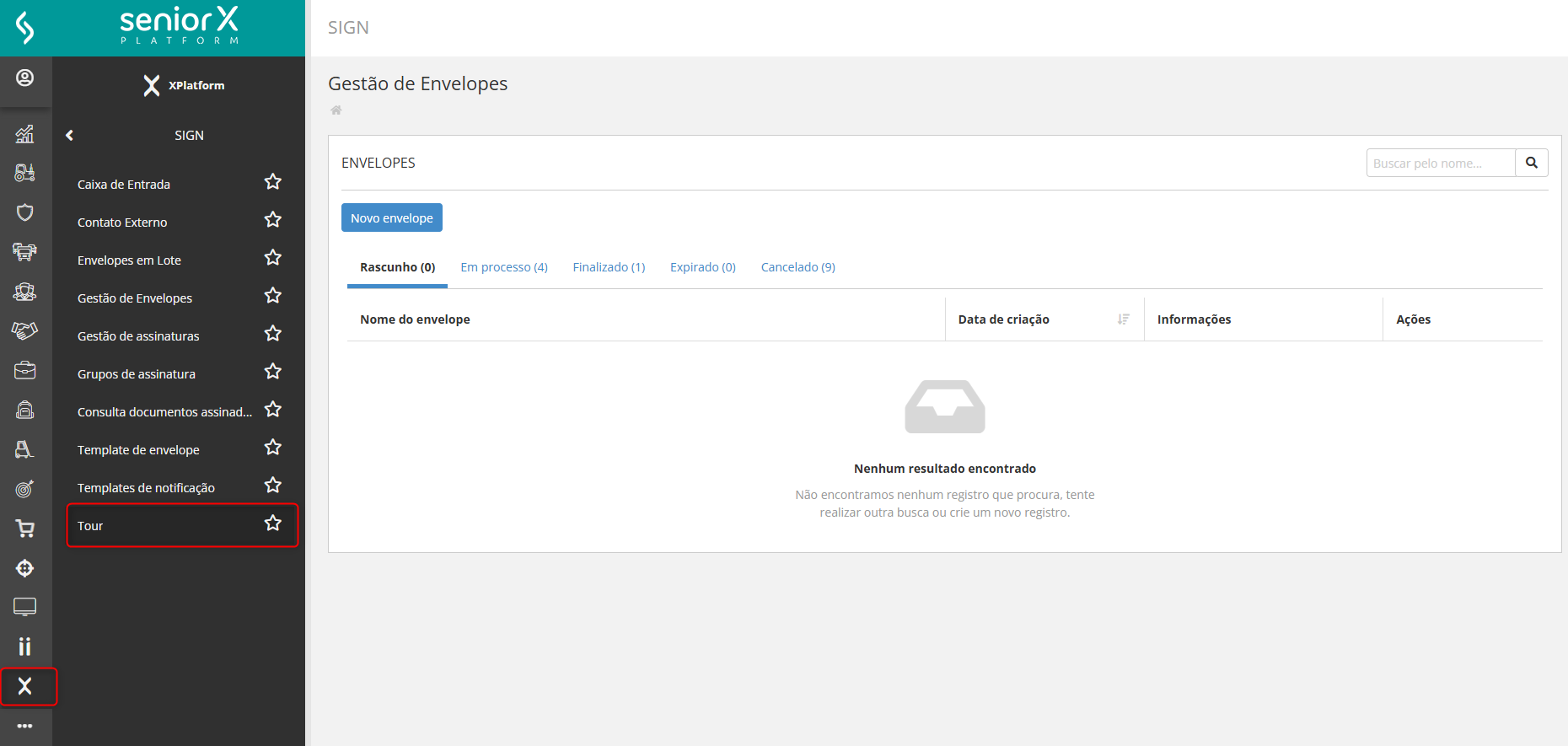This screenshot has width=1568, height=746.
Task: Collapse SIGN menu with back chevron
Action: [70, 135]
